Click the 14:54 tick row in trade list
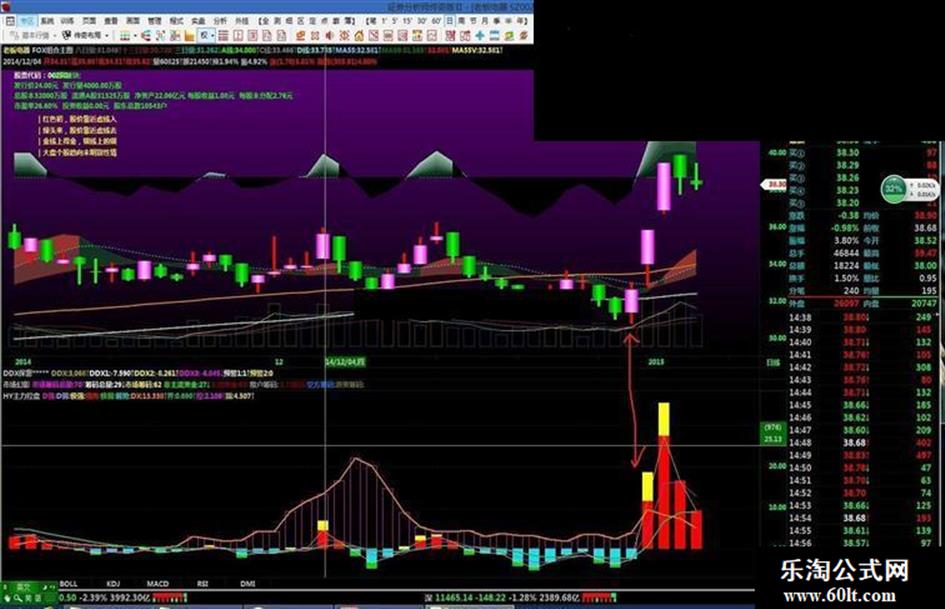This screenshot has height=609, width=945. (863, 518)
